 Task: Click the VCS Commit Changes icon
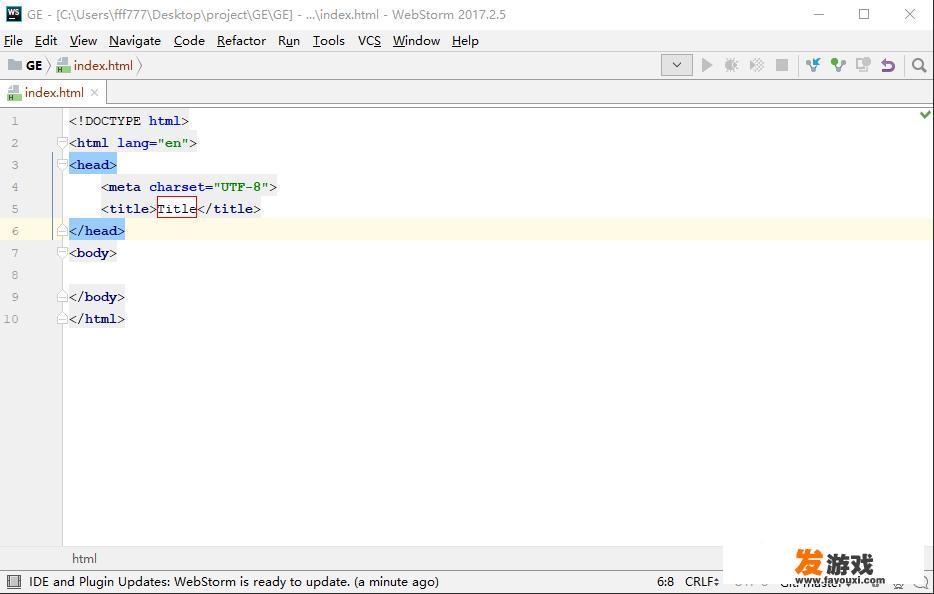838,65
